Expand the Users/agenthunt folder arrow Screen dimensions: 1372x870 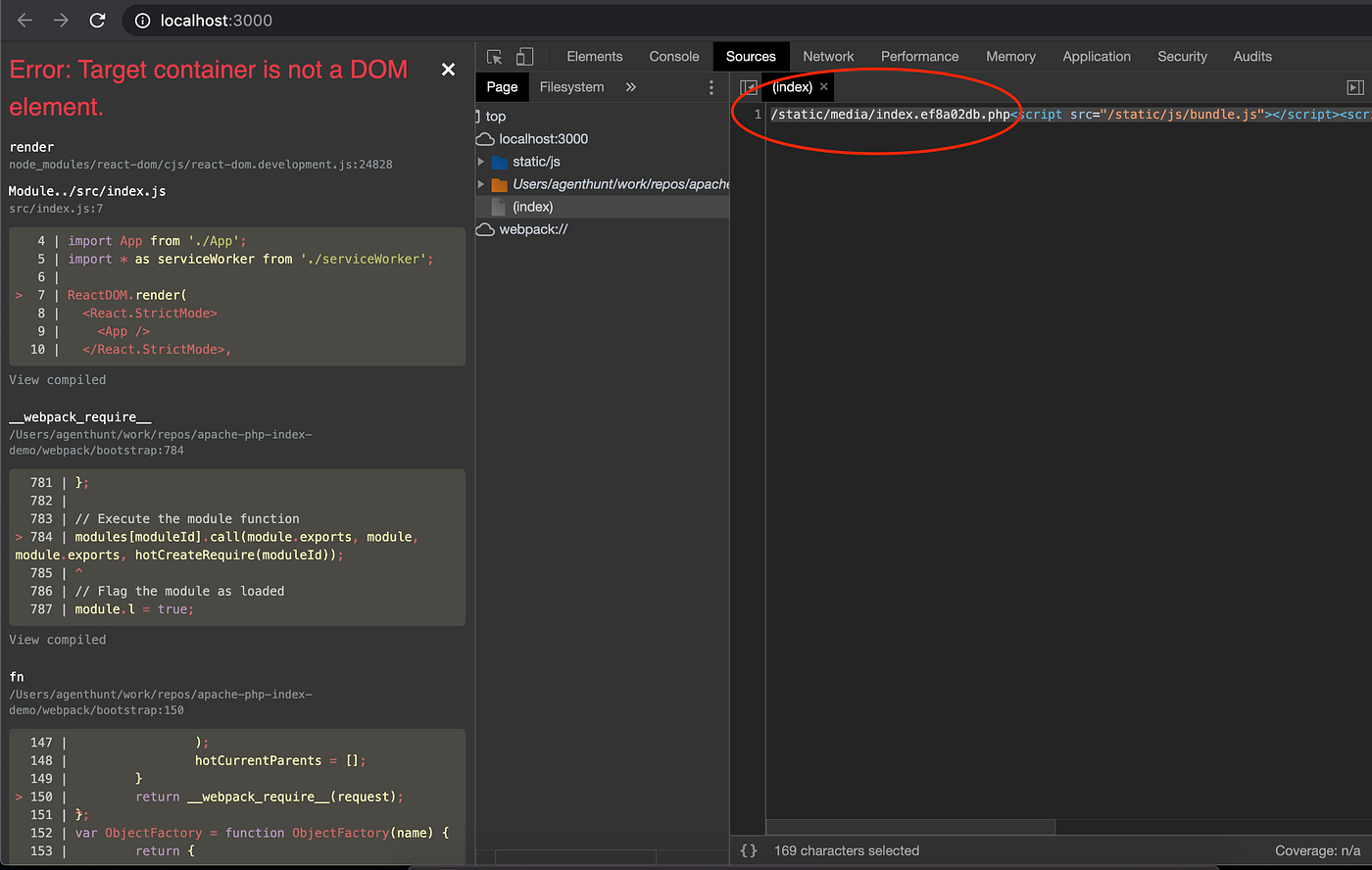481,184
